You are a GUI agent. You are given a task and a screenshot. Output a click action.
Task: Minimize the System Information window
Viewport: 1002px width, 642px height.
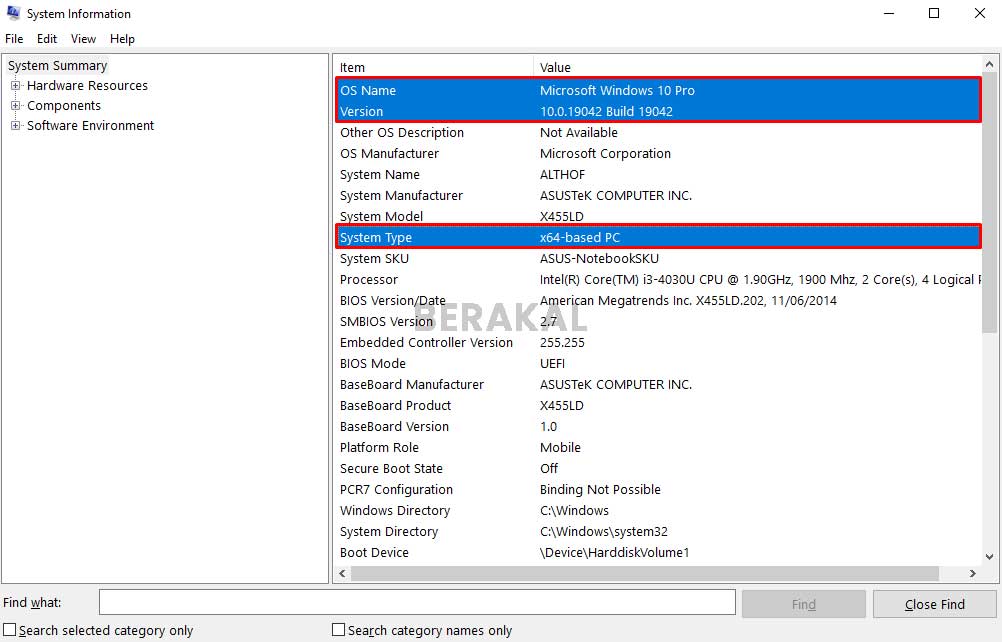[x=888, y=13]
